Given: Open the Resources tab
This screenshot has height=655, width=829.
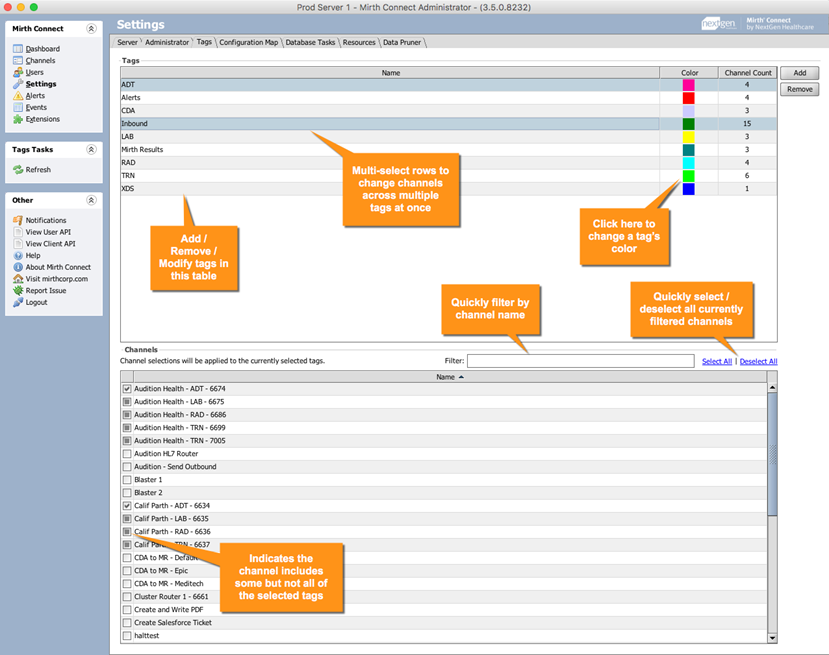Looking at the screenshot, I should 359,42.
